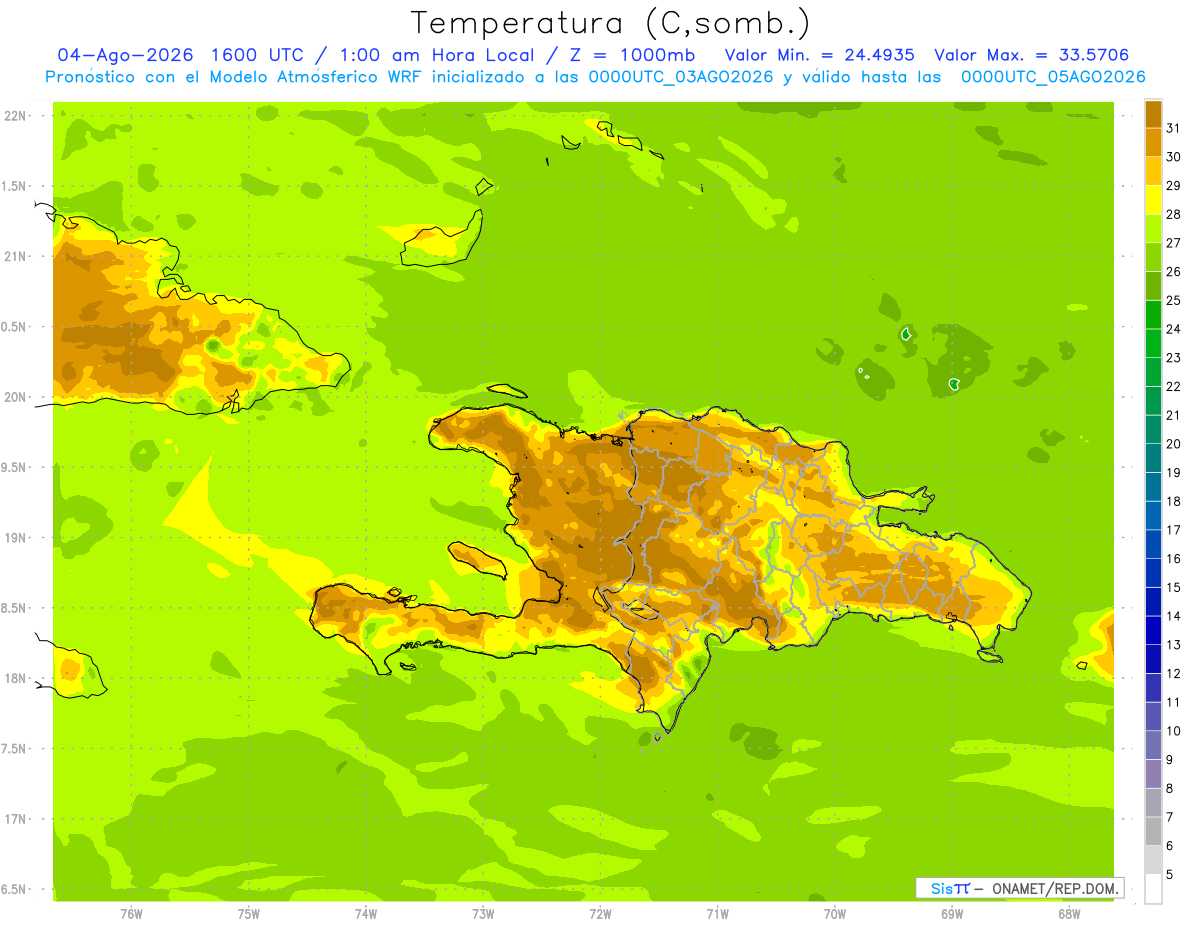Click the "71W" longitude label
The image size is (1200, 927).
click(x=717, y=913)
